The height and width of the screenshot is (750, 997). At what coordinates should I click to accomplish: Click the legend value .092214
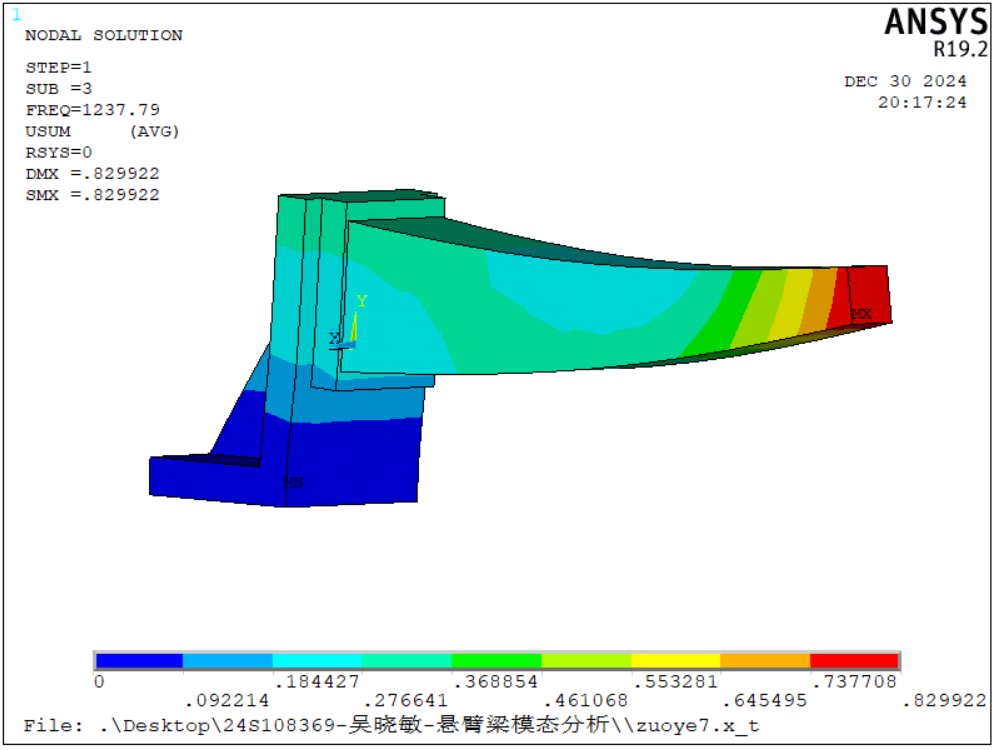click(x=227, y=700)
